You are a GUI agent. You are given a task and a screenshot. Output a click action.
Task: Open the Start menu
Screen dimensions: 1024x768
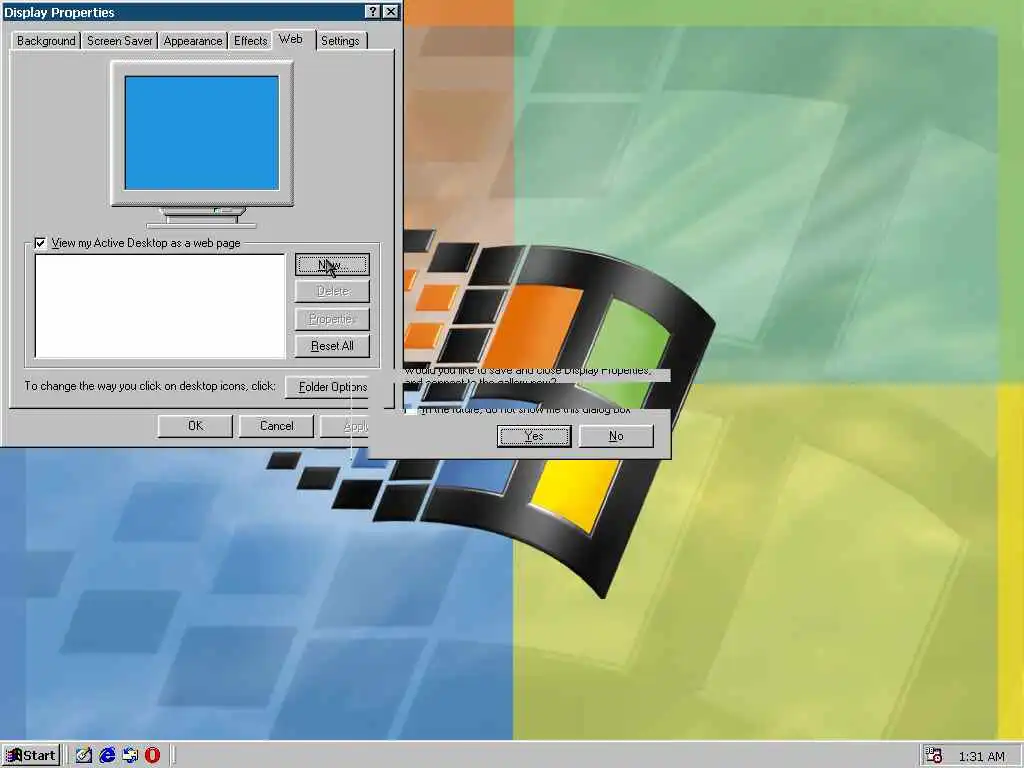[31, 756]
